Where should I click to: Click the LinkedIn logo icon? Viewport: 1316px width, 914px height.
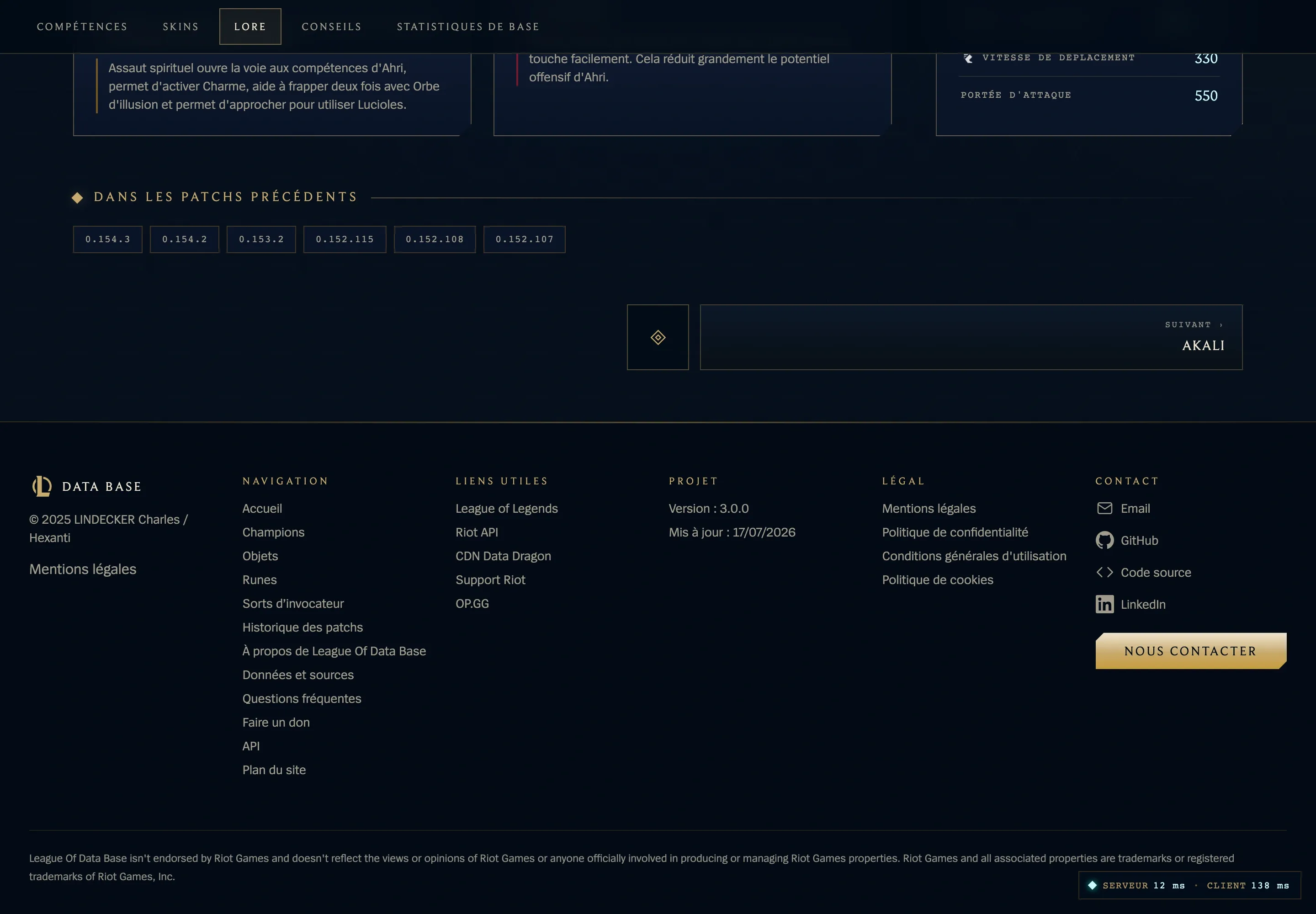(1104, 604)
